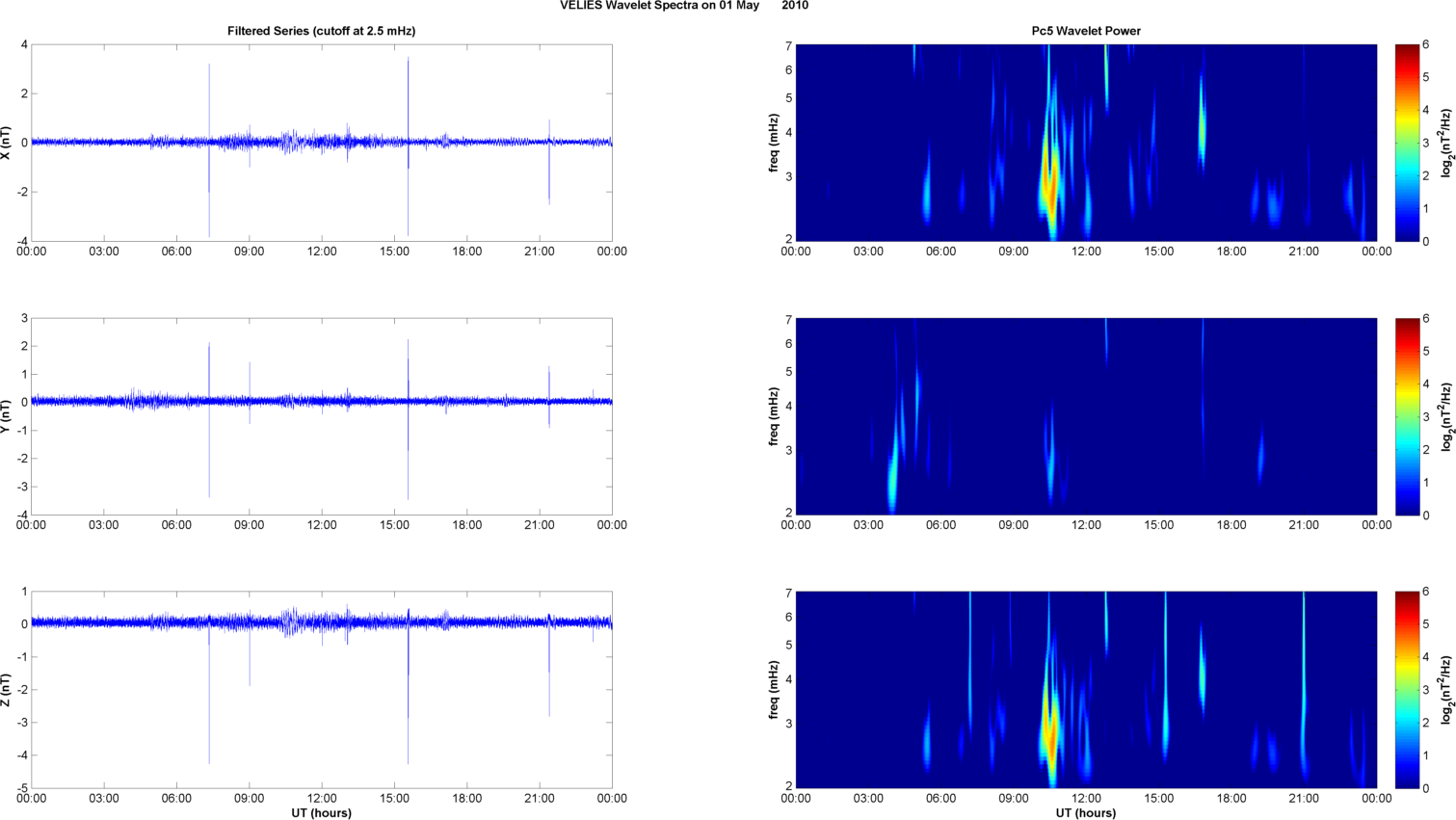
Task: Click the "18:00" tick under the top wavelet plot
Action: pyautogui.click(x=1231, y=251)
